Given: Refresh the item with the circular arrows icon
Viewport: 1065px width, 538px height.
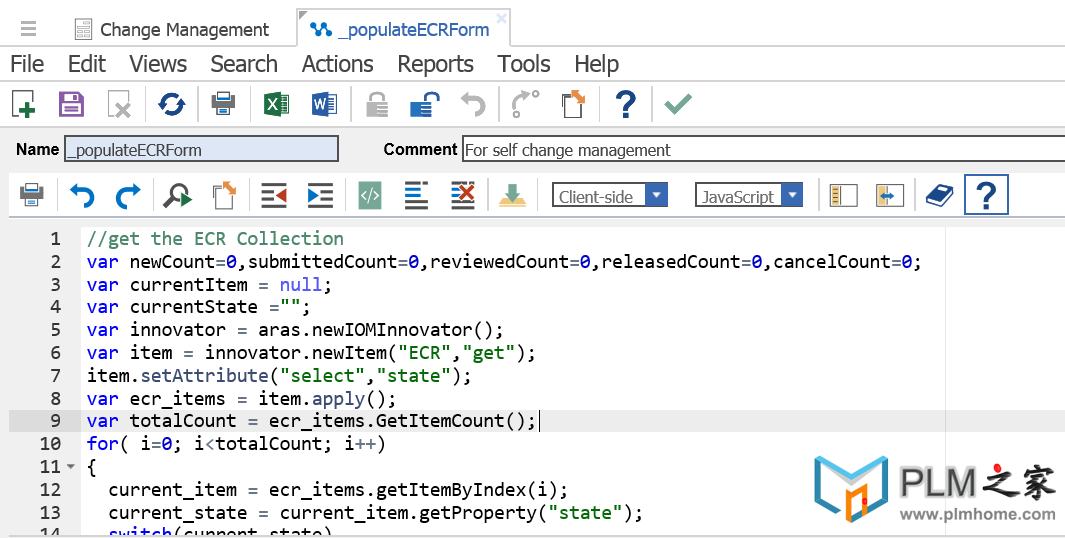Looking at the screenshot, I should (x=172, y=104).
